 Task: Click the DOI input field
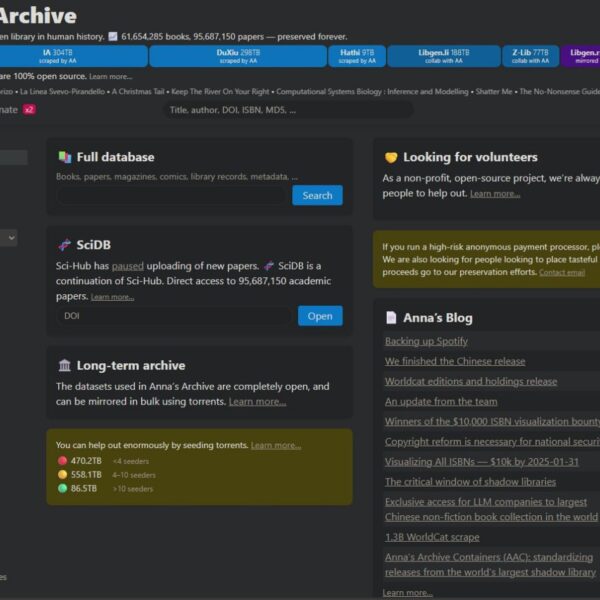click(x=174, y=316)
